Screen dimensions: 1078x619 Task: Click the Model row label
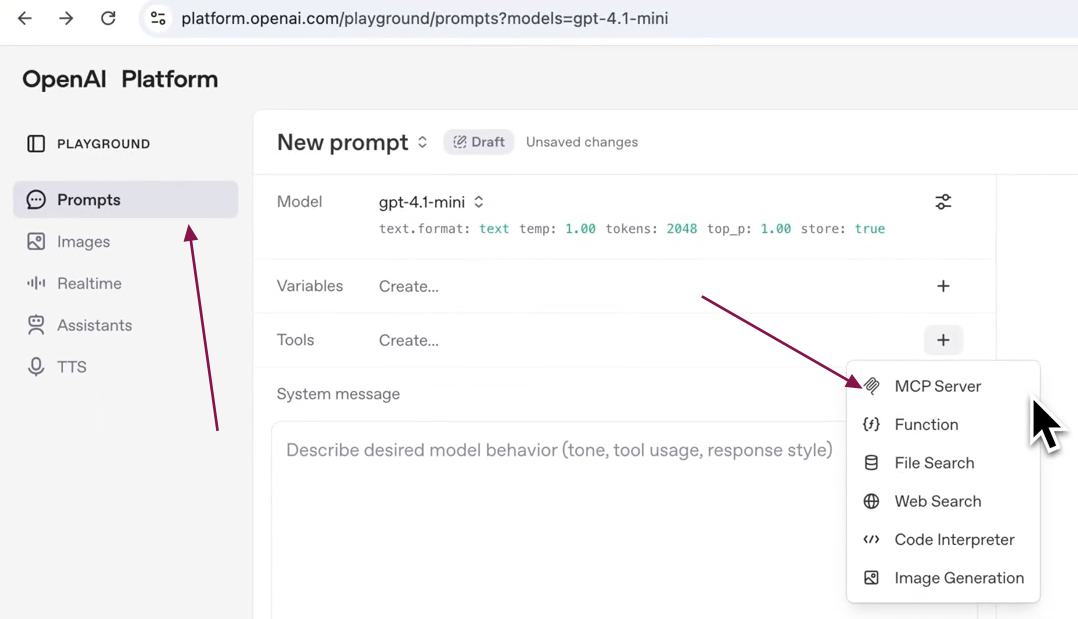click(299, 202)
